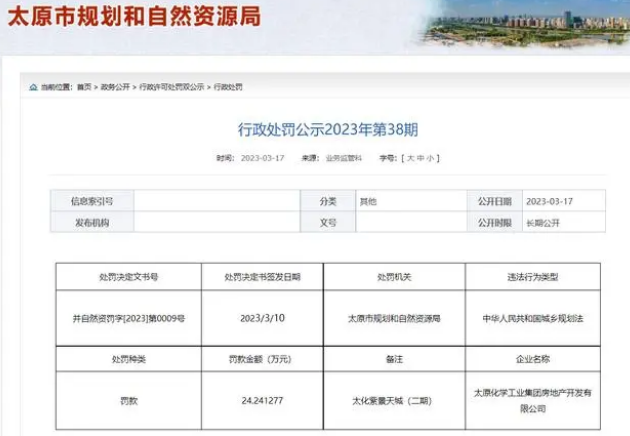Click the 信息索引号 value cell
The image size is (630, 436).
click(217, 201)
